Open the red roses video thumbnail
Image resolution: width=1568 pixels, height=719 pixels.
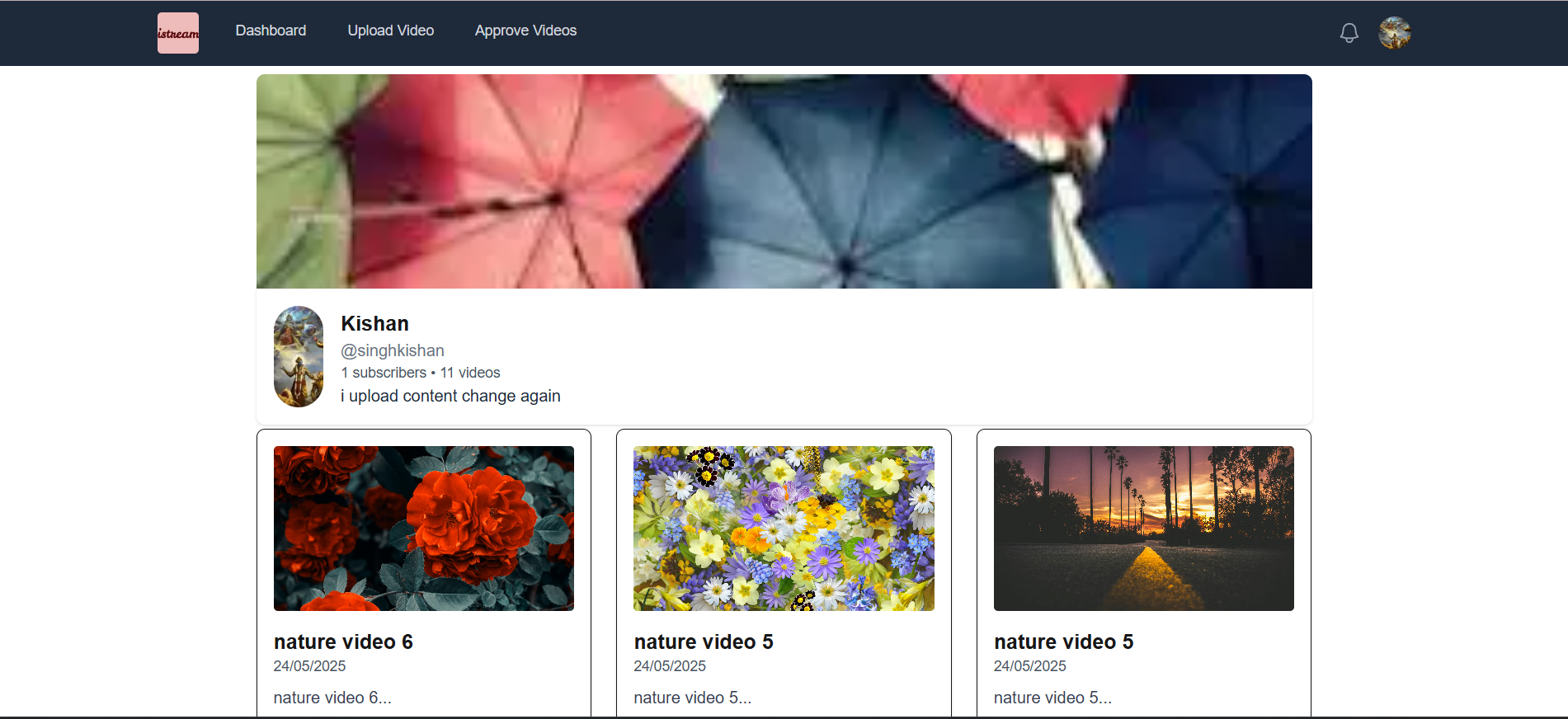[x=424, y=528]
